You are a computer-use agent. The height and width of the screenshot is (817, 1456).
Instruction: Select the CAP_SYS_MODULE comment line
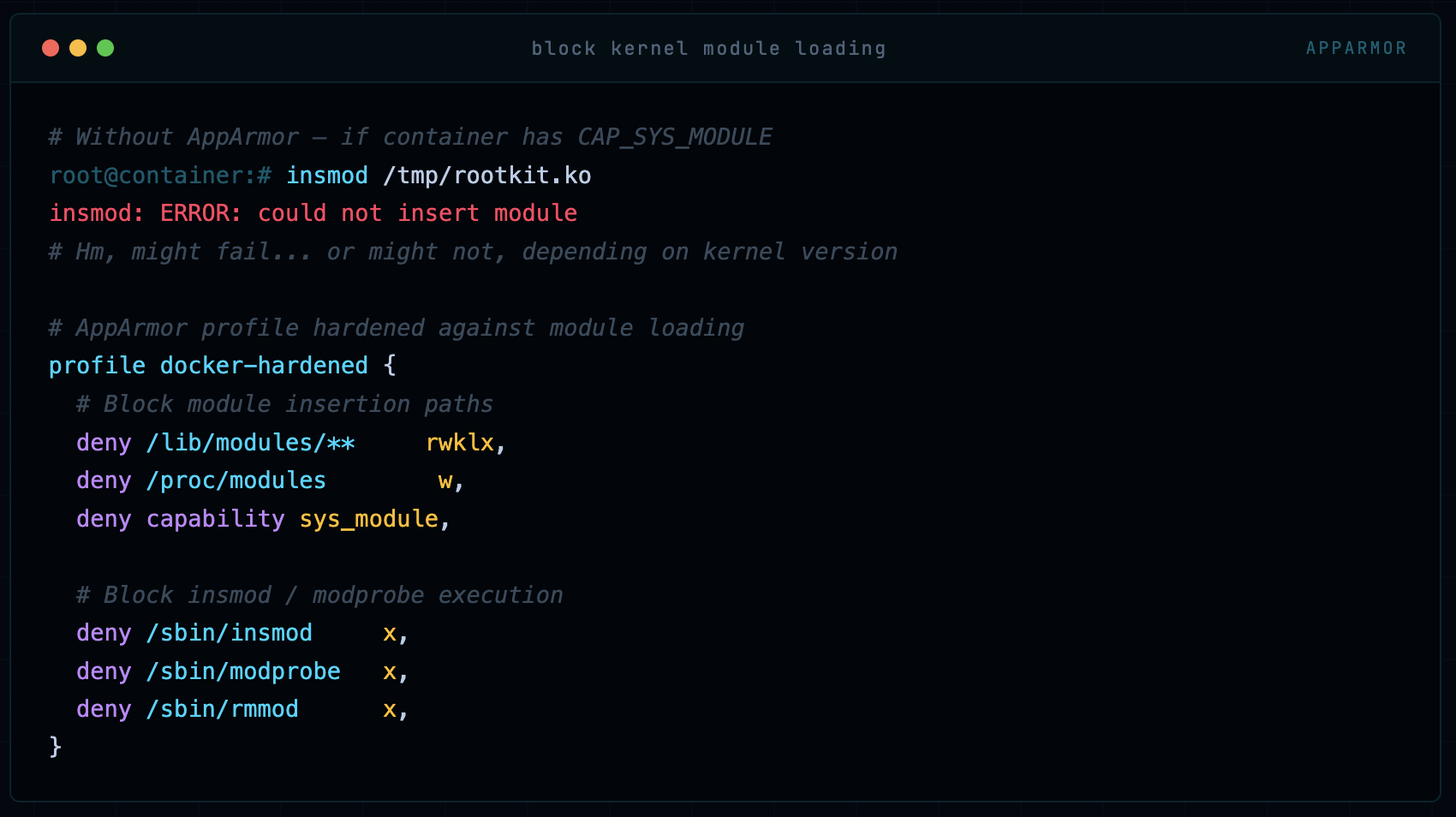tap(409, 136)
